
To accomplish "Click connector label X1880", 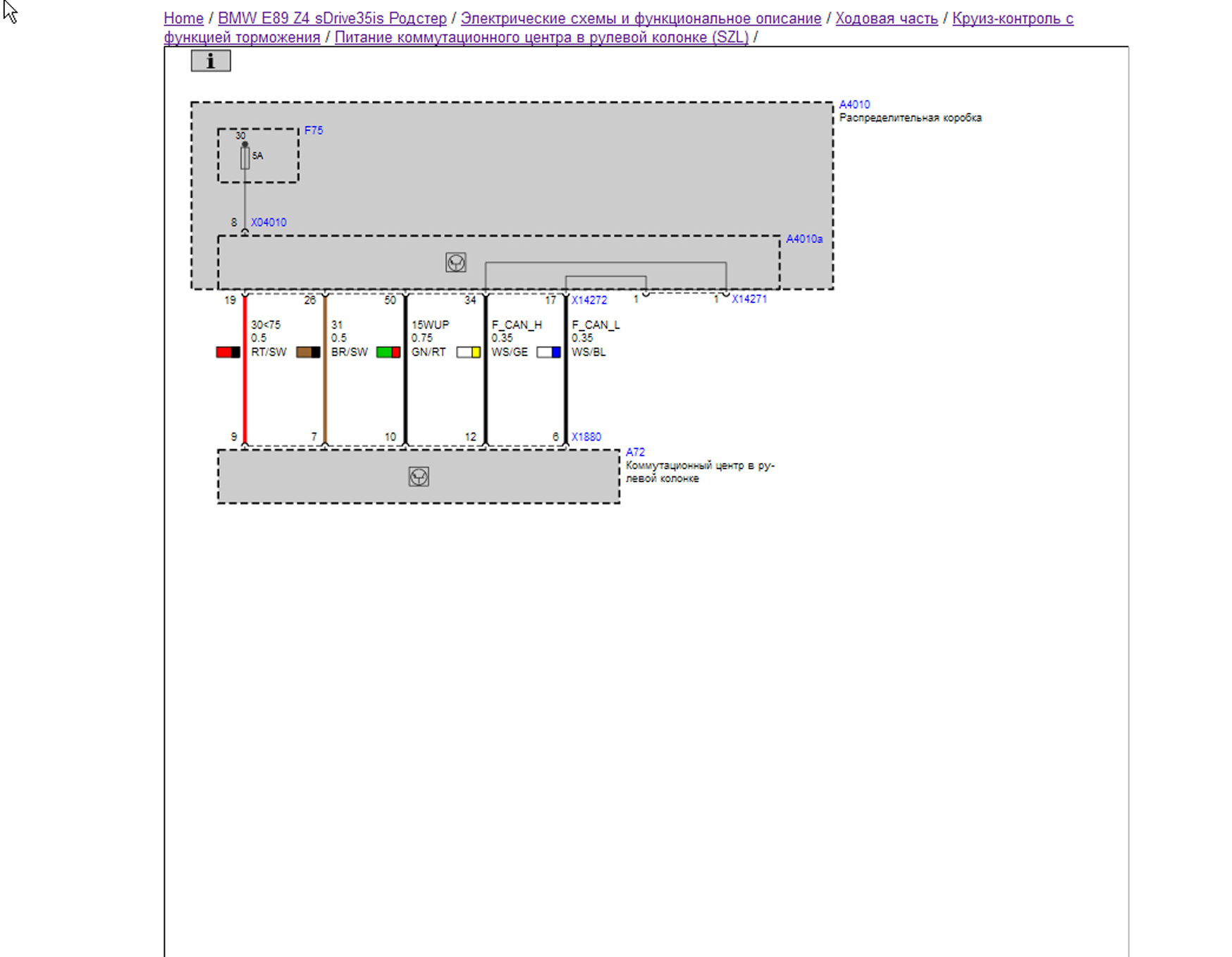I will tap(586, 437).
